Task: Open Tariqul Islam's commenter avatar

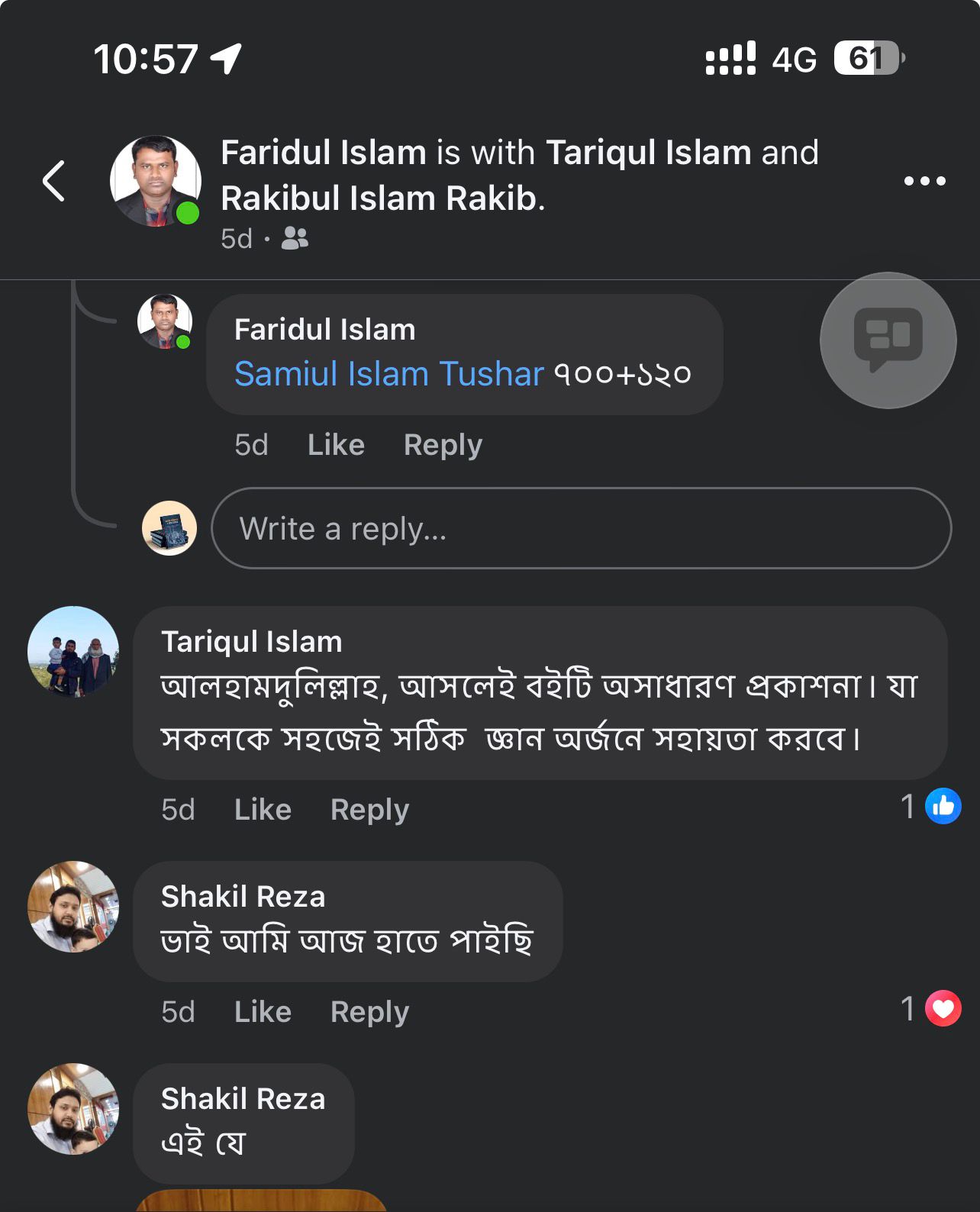Action: (x=73, y=652)
